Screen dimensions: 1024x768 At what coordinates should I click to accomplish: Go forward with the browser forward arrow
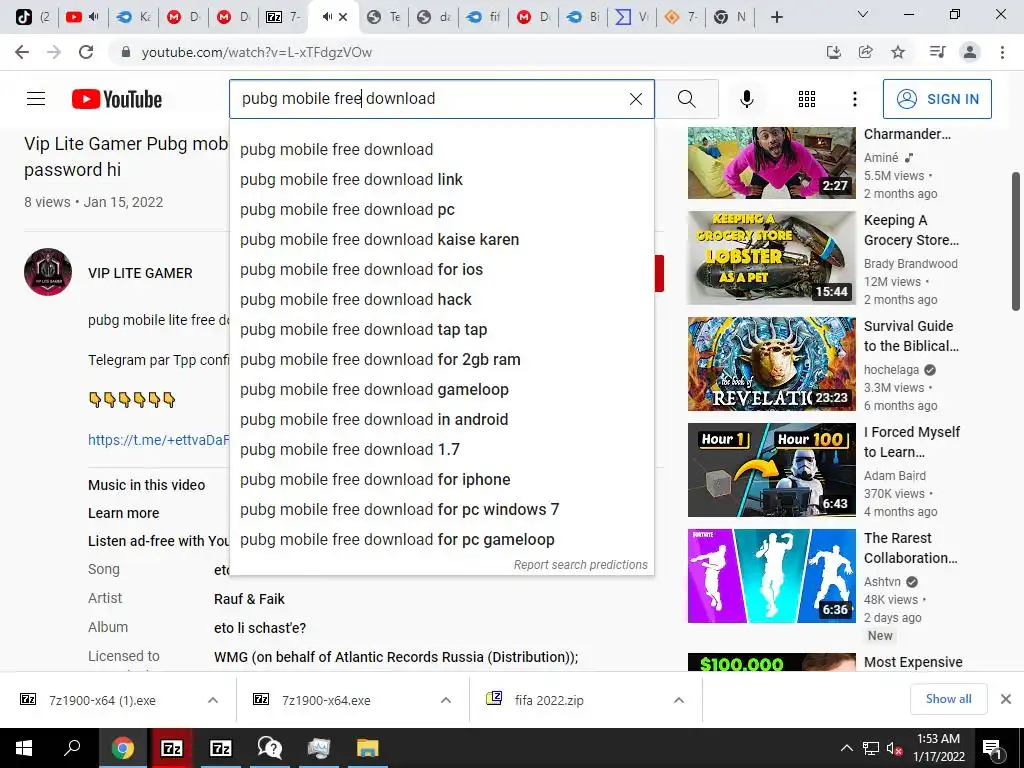(x=54, y=52)
